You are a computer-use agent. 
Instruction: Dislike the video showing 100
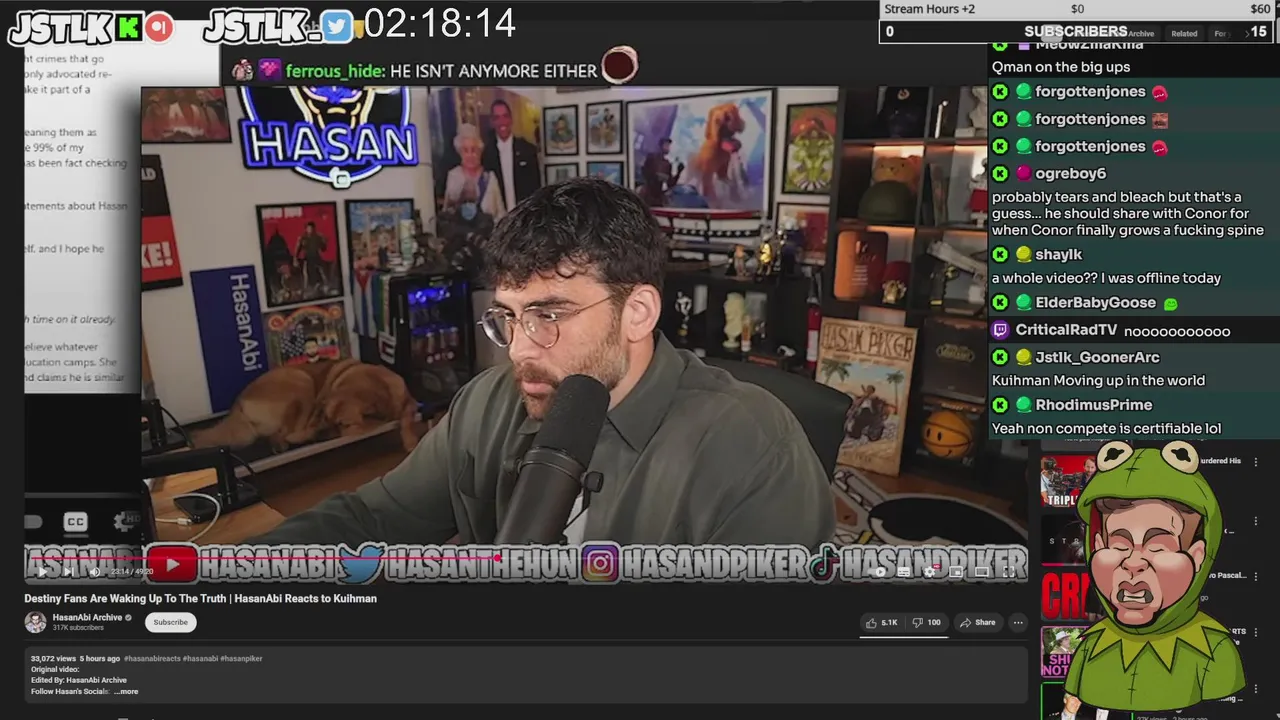(x=926, y=622)
